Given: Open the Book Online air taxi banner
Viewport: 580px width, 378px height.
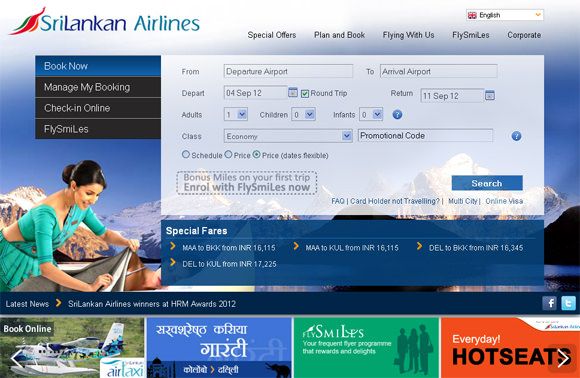Looking at the screenshot, I should (72, 348).
